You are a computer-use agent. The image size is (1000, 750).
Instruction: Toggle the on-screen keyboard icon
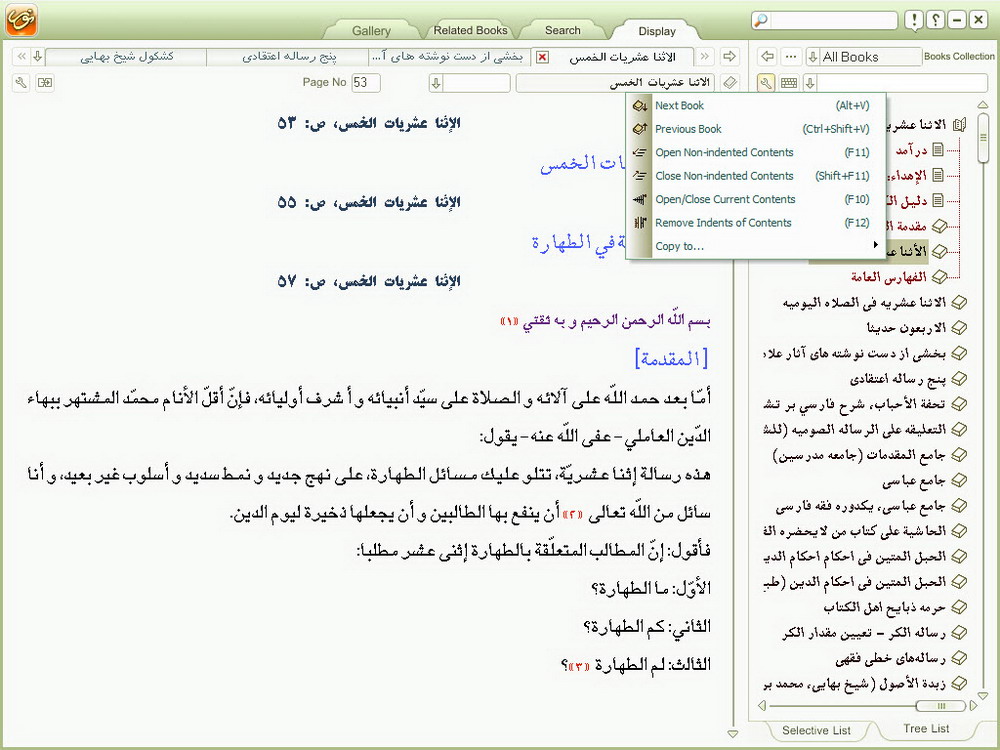[x=789, y=82]
